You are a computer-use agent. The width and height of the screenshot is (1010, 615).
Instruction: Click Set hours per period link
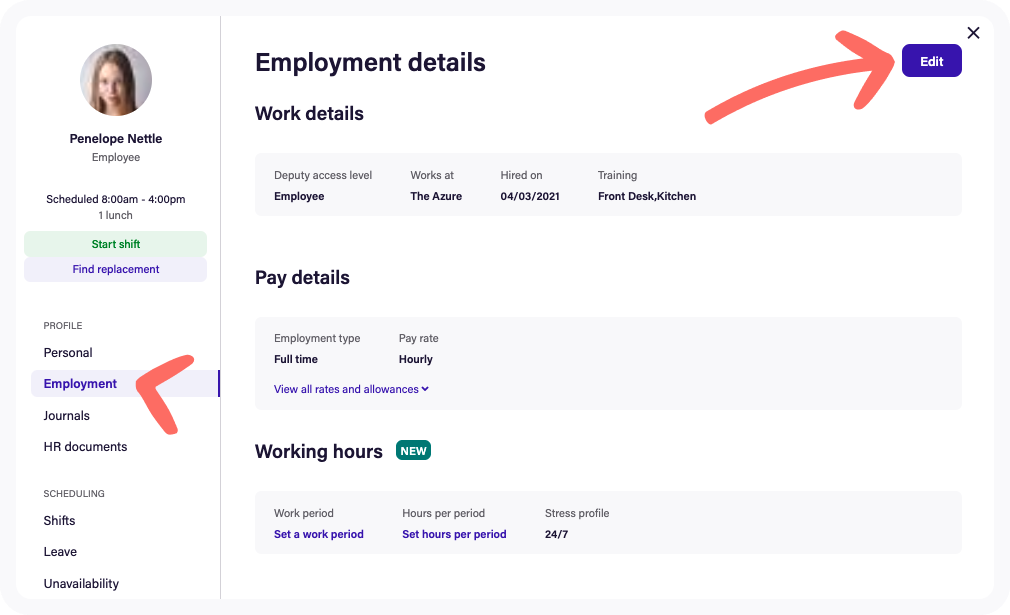point(454,534)
